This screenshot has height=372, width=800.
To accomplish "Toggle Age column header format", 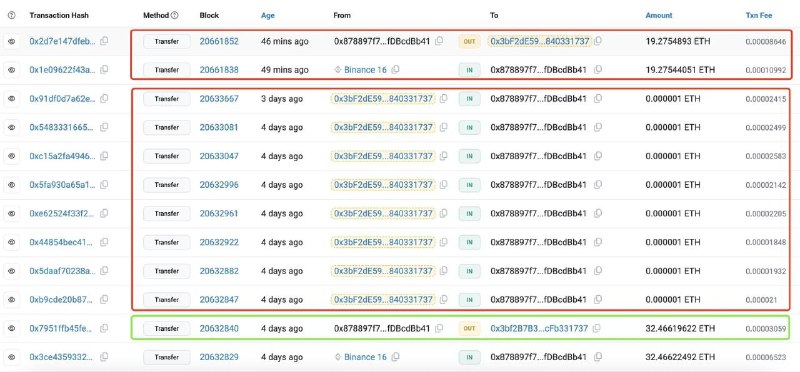I will click(x=268, y=15).
